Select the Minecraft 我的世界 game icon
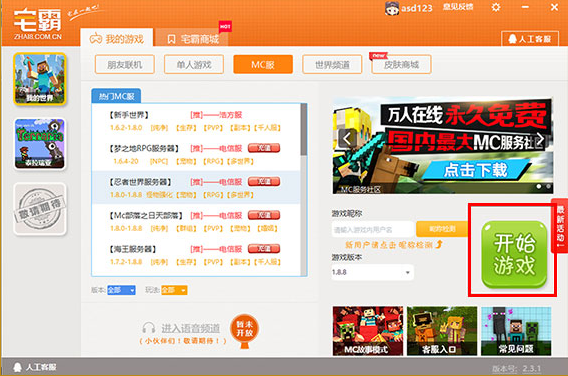568x376 pixels. click(x=40, y=79)
